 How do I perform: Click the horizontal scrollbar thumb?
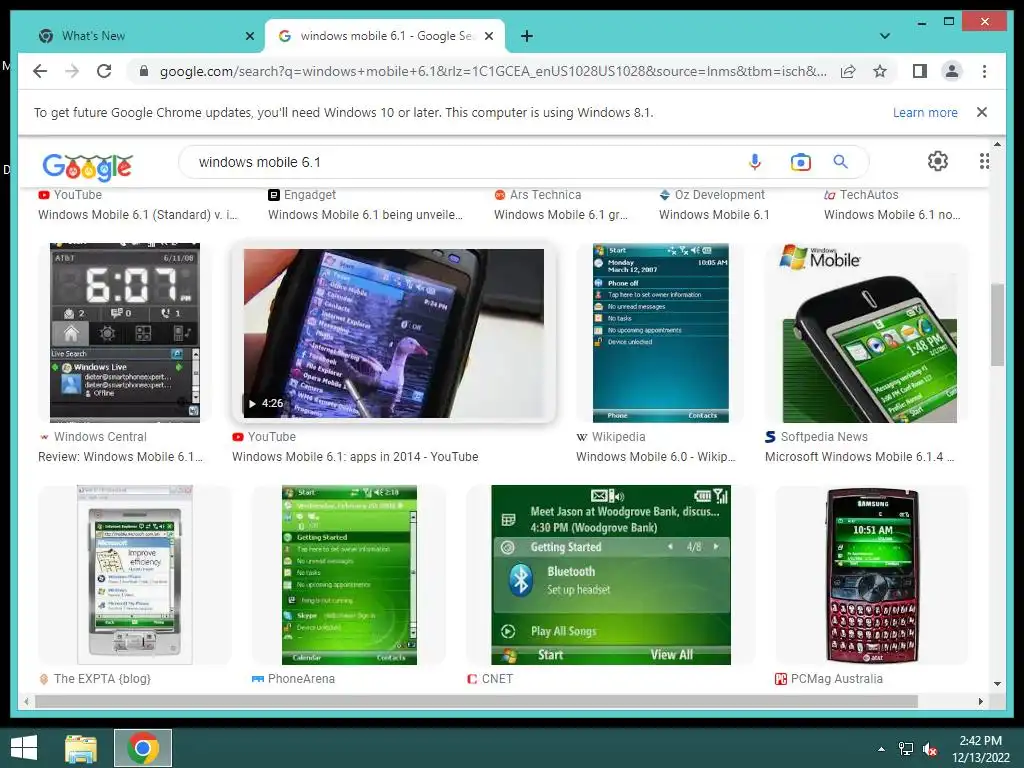tap(476, 701)
